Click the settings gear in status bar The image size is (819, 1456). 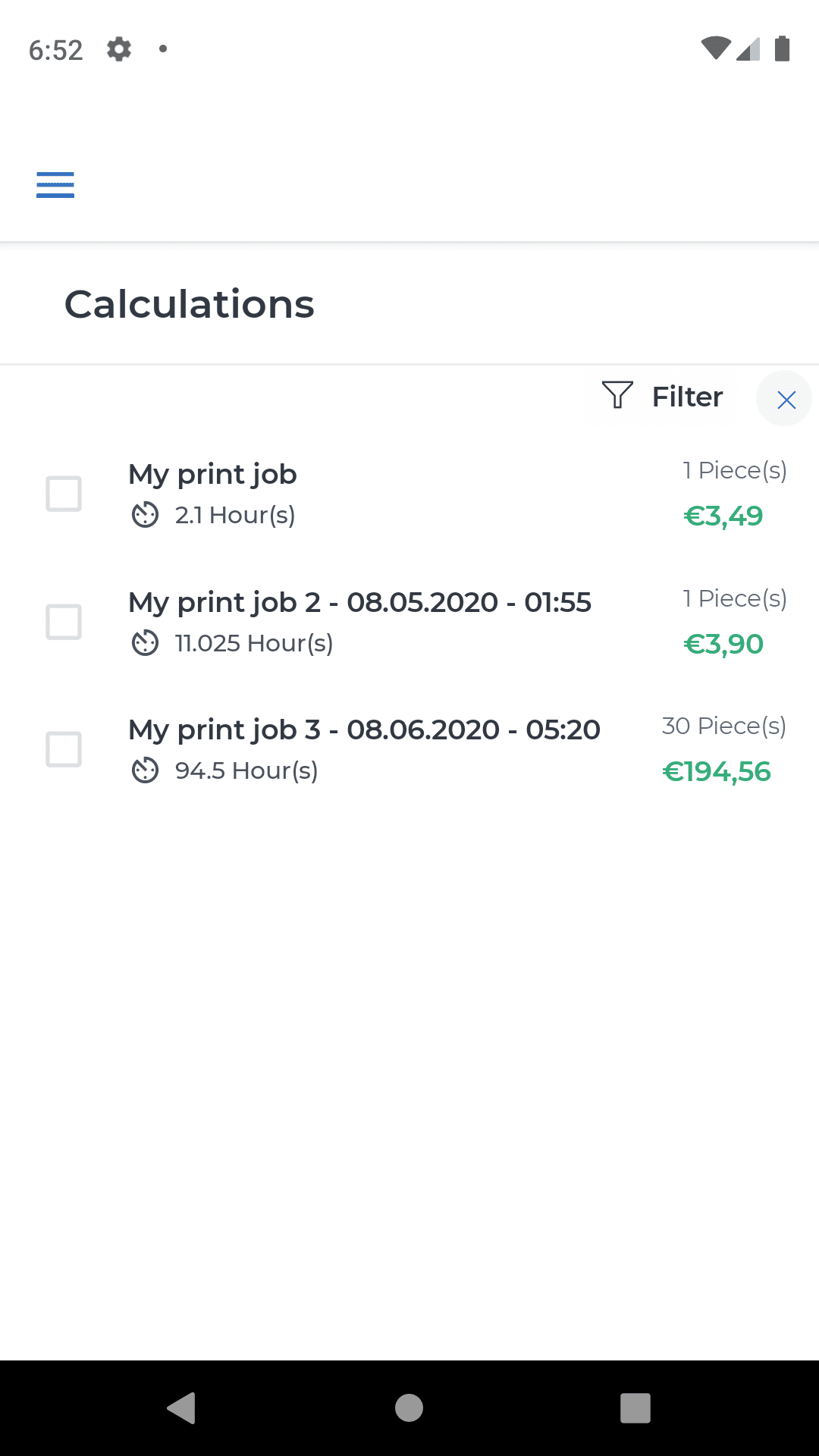click(119, 49)
